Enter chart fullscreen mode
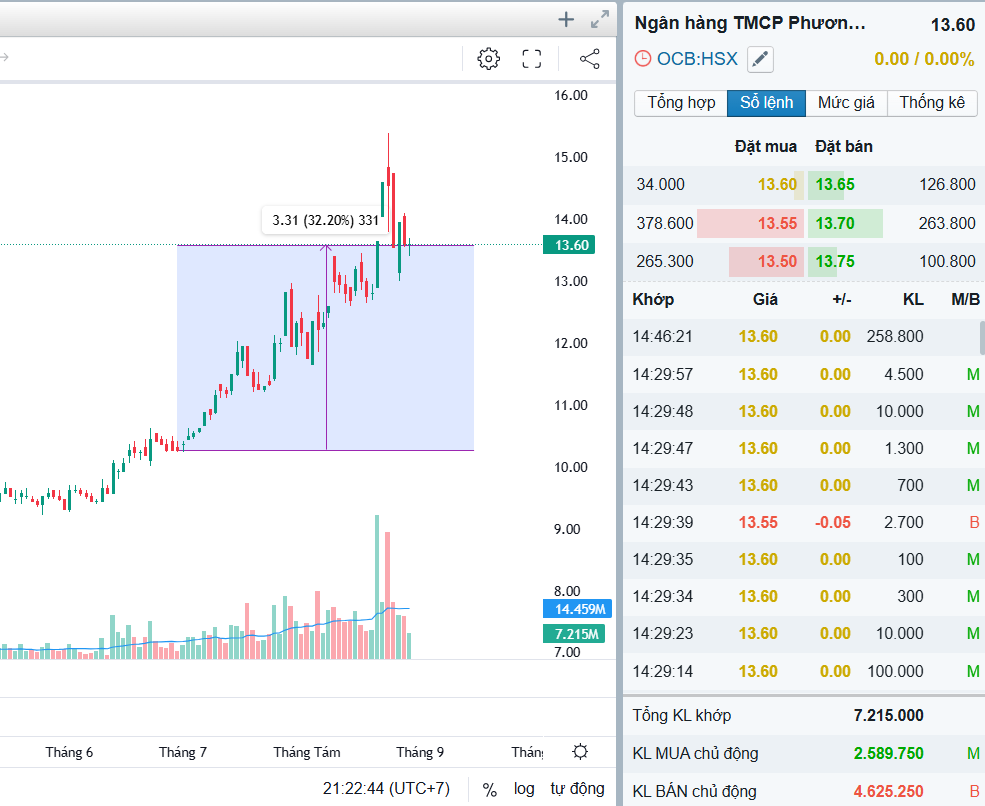985x806 pixels. pos(532,59)
